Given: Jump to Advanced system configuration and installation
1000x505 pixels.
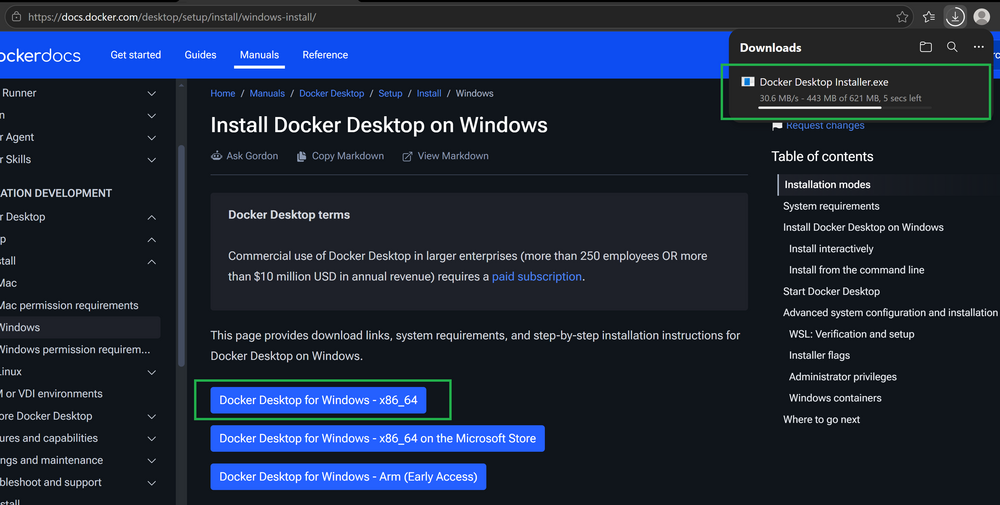Looking at the screenshot, I should (890, 312).
